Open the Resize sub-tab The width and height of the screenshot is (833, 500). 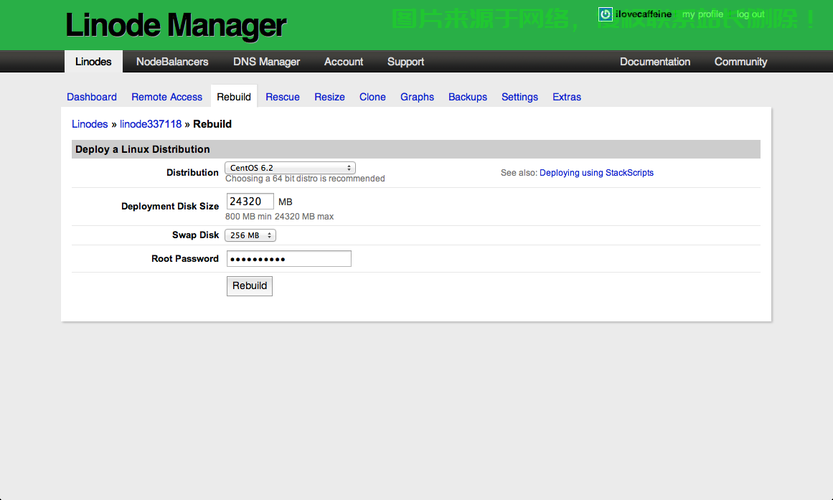(329, 97)
